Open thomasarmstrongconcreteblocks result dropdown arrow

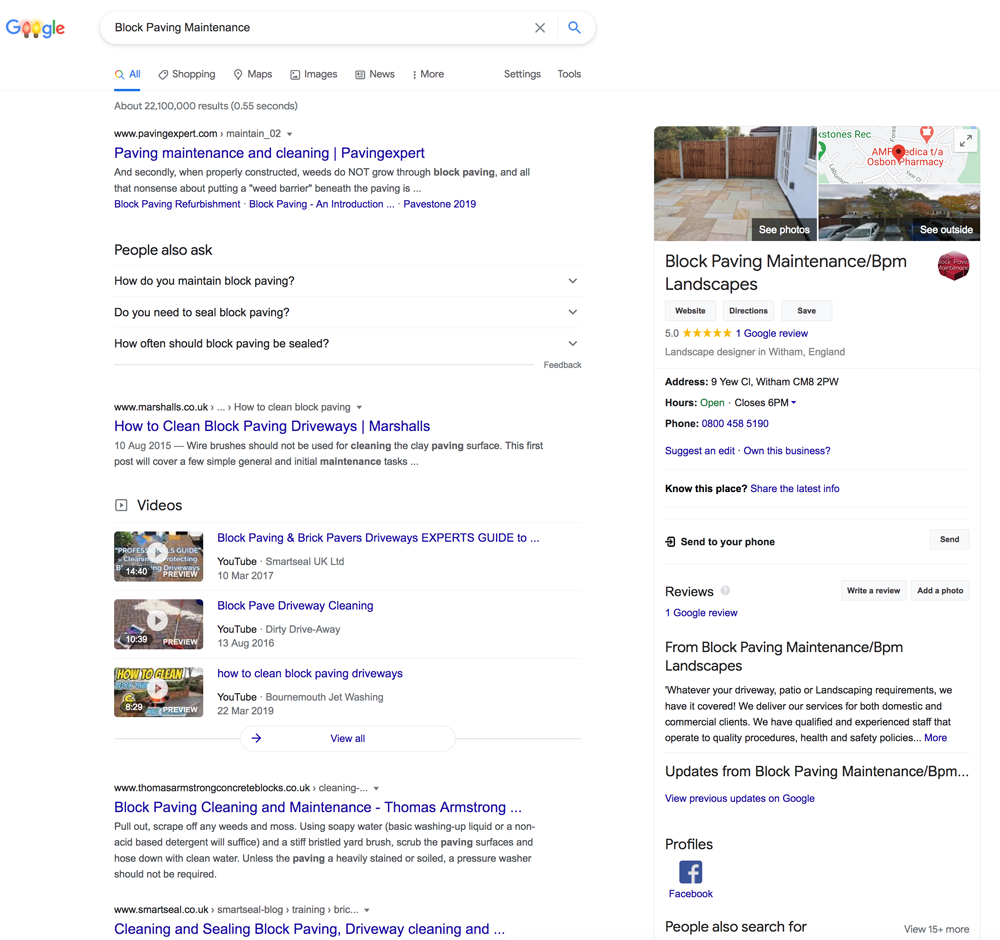pos(376,788)
